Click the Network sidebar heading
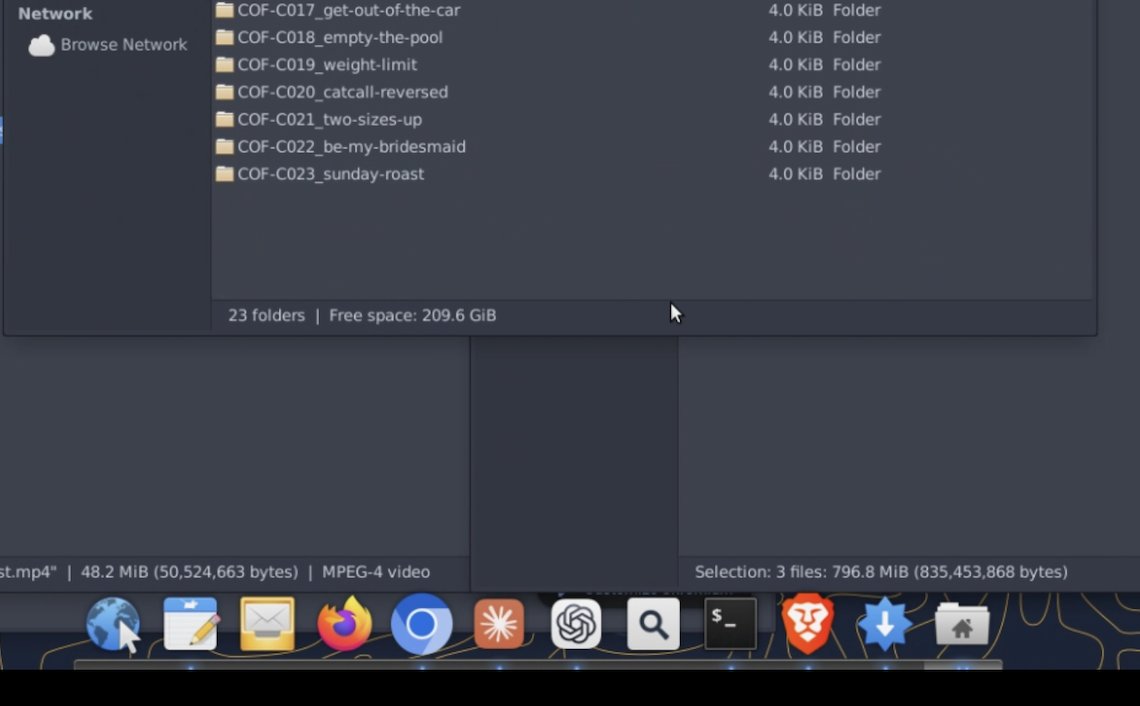1140x706 pixels. [x=55, y=14]
